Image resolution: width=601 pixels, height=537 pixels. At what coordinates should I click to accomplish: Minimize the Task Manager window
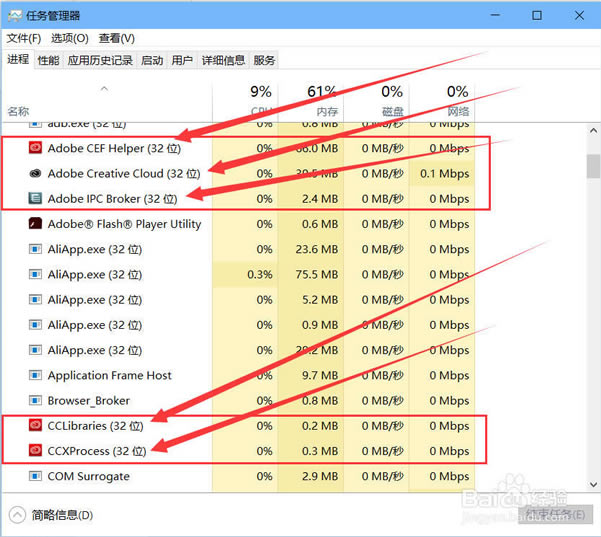[495, 15]
